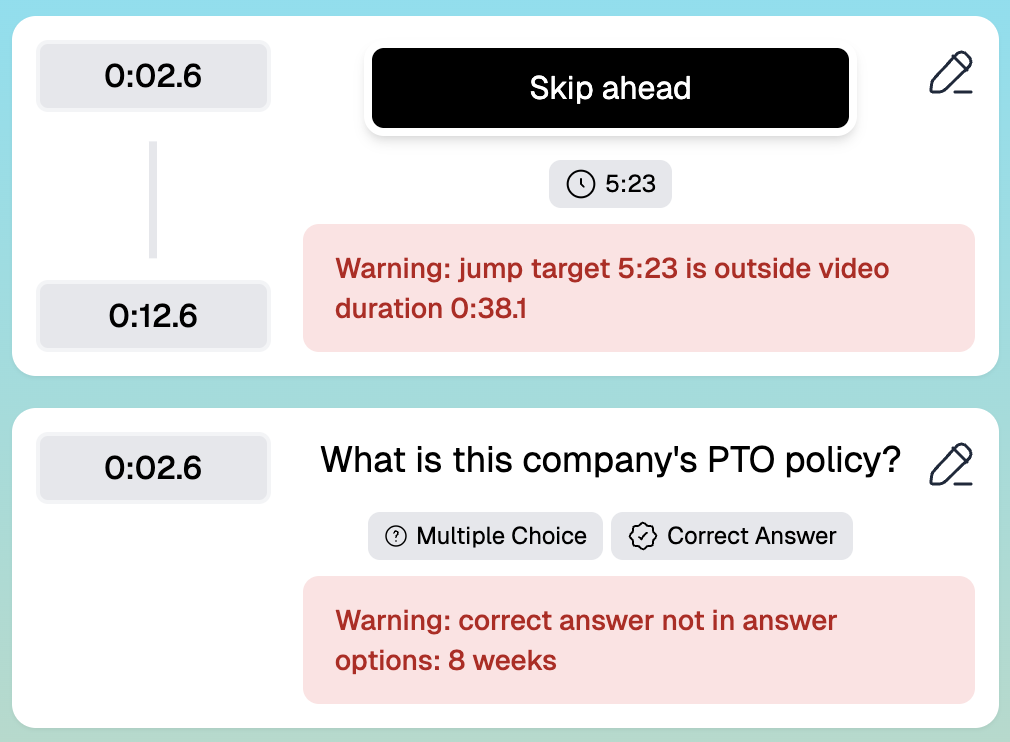
Task: Select the Skip ahead card header
Action: click(610, 88)
